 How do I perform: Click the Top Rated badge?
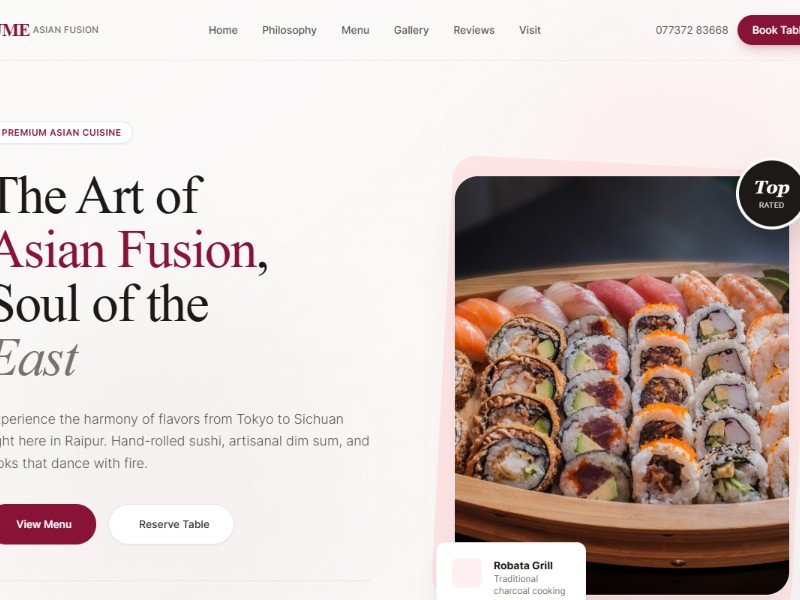point(770,194)
